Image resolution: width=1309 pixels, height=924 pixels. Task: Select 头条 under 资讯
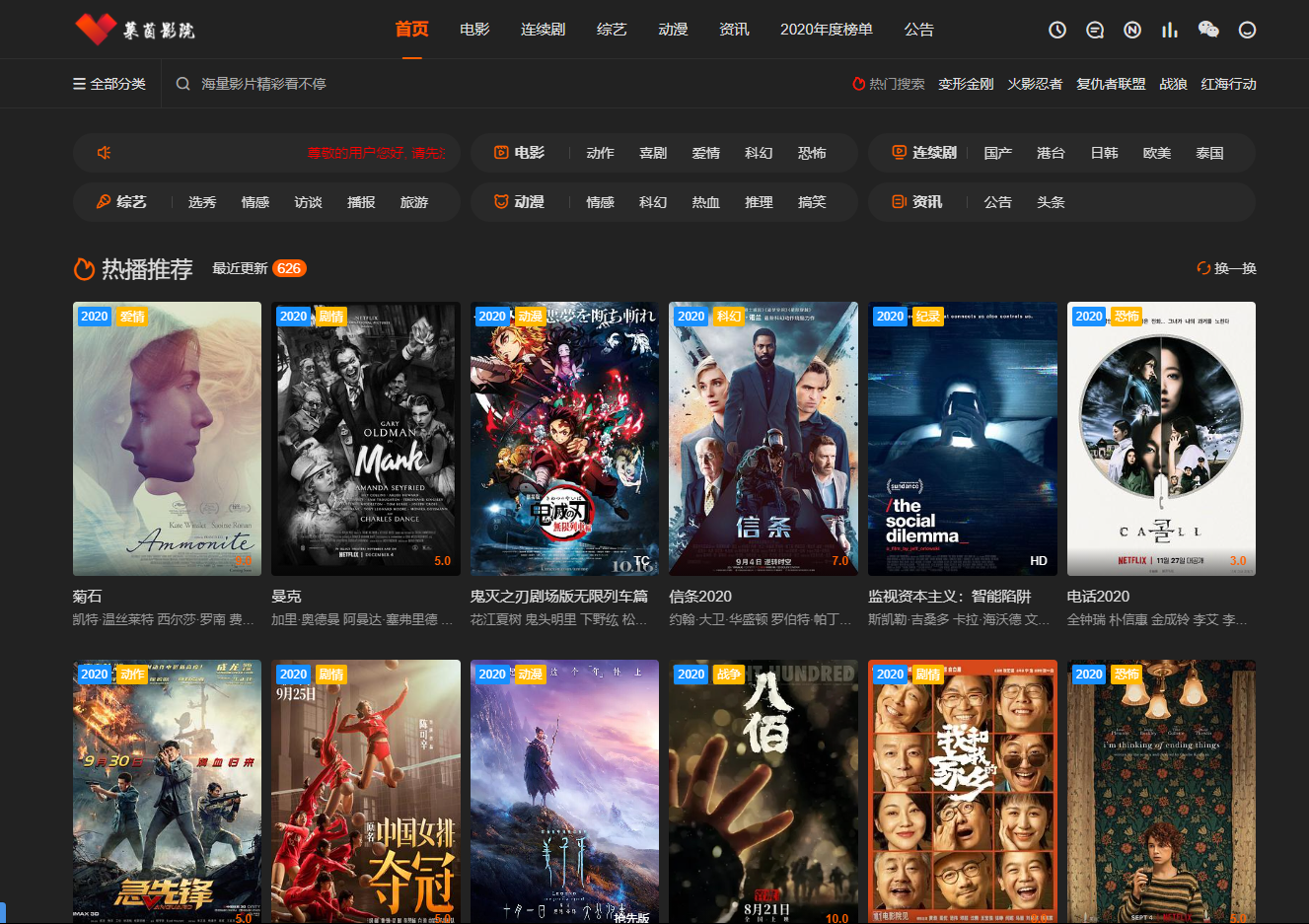(1051, 202)
